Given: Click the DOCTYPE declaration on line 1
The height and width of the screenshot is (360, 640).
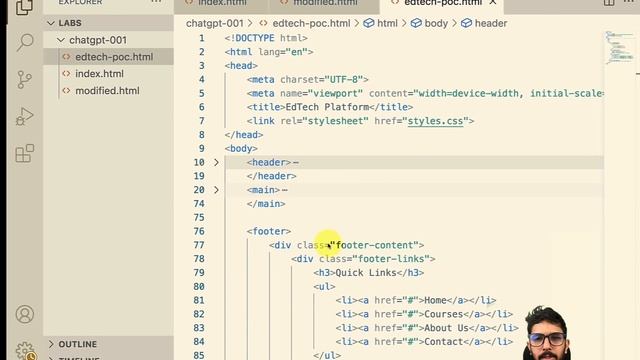Looking at the screenshot, I should pyautogui.click(x=266, y=38).
